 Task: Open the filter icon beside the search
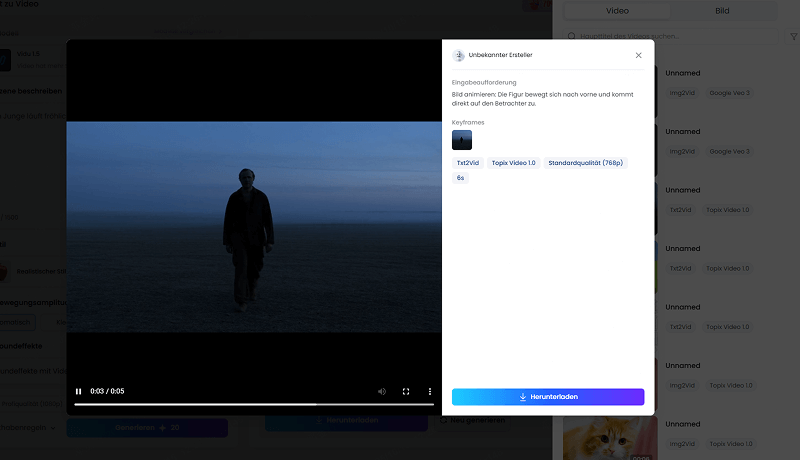(794, 36)
